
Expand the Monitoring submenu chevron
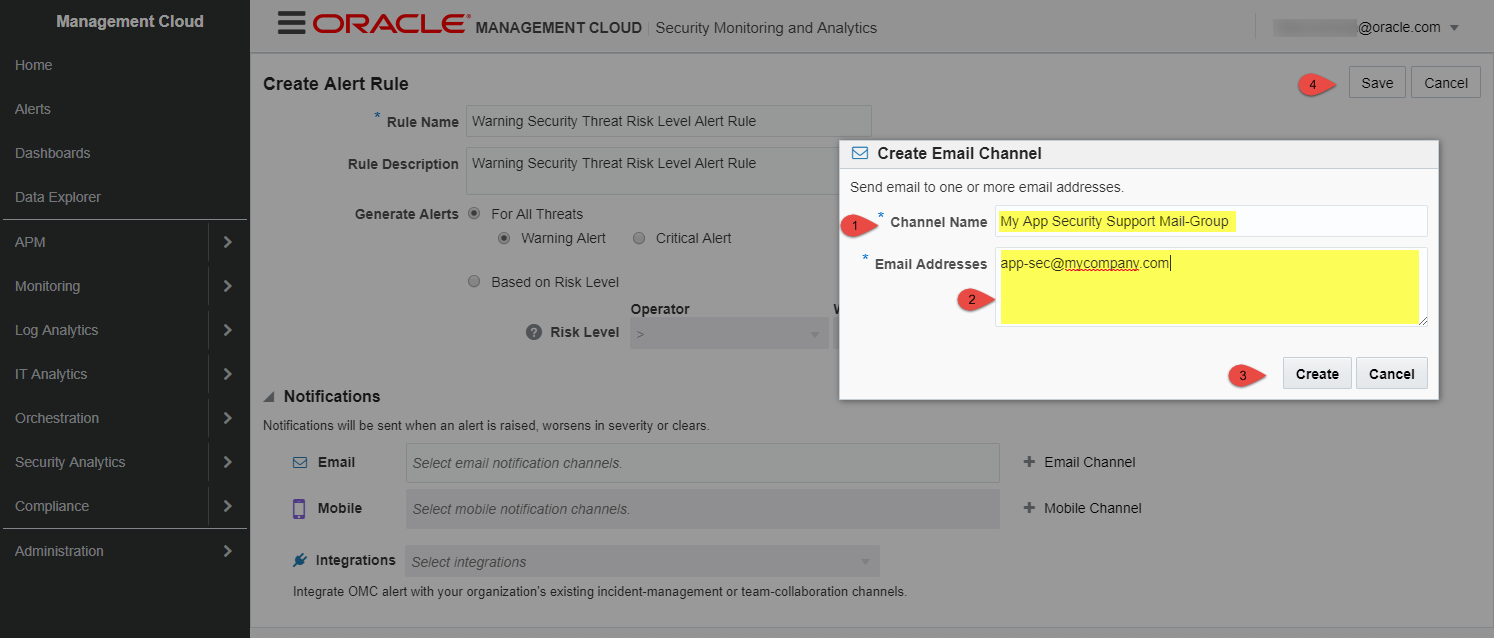[x=228, y=286]
